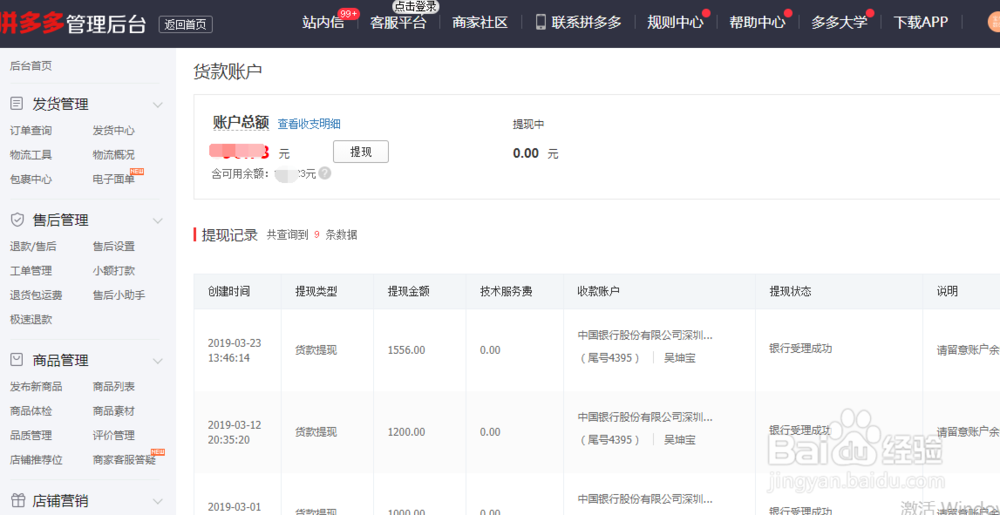This screenshot has width=1000, height=515.
Task: Open 客服平台 in top navigation
Action: [x=398, y=22]
